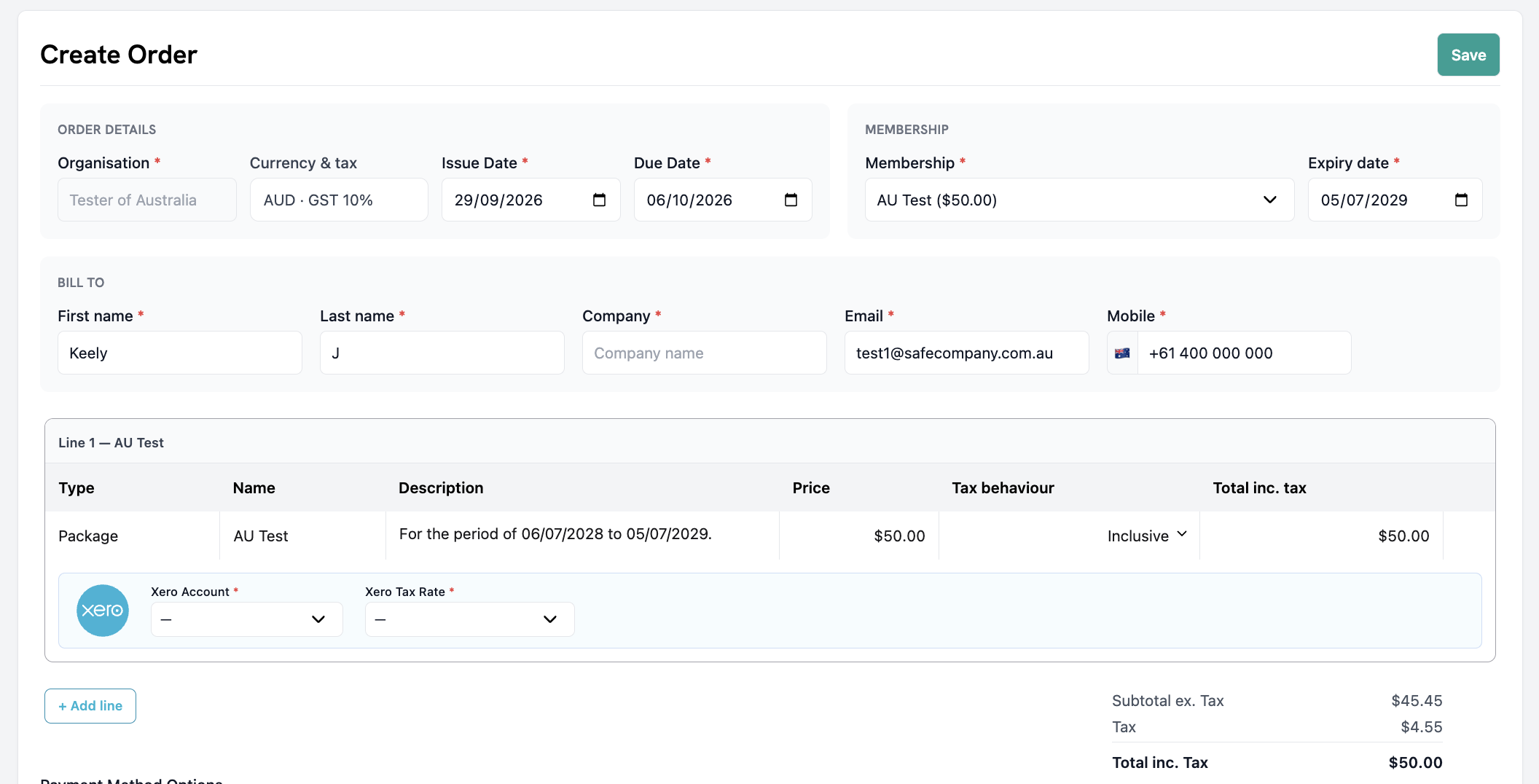Open the Xero Tax Rate dropdown

click(x=470, y=619)
